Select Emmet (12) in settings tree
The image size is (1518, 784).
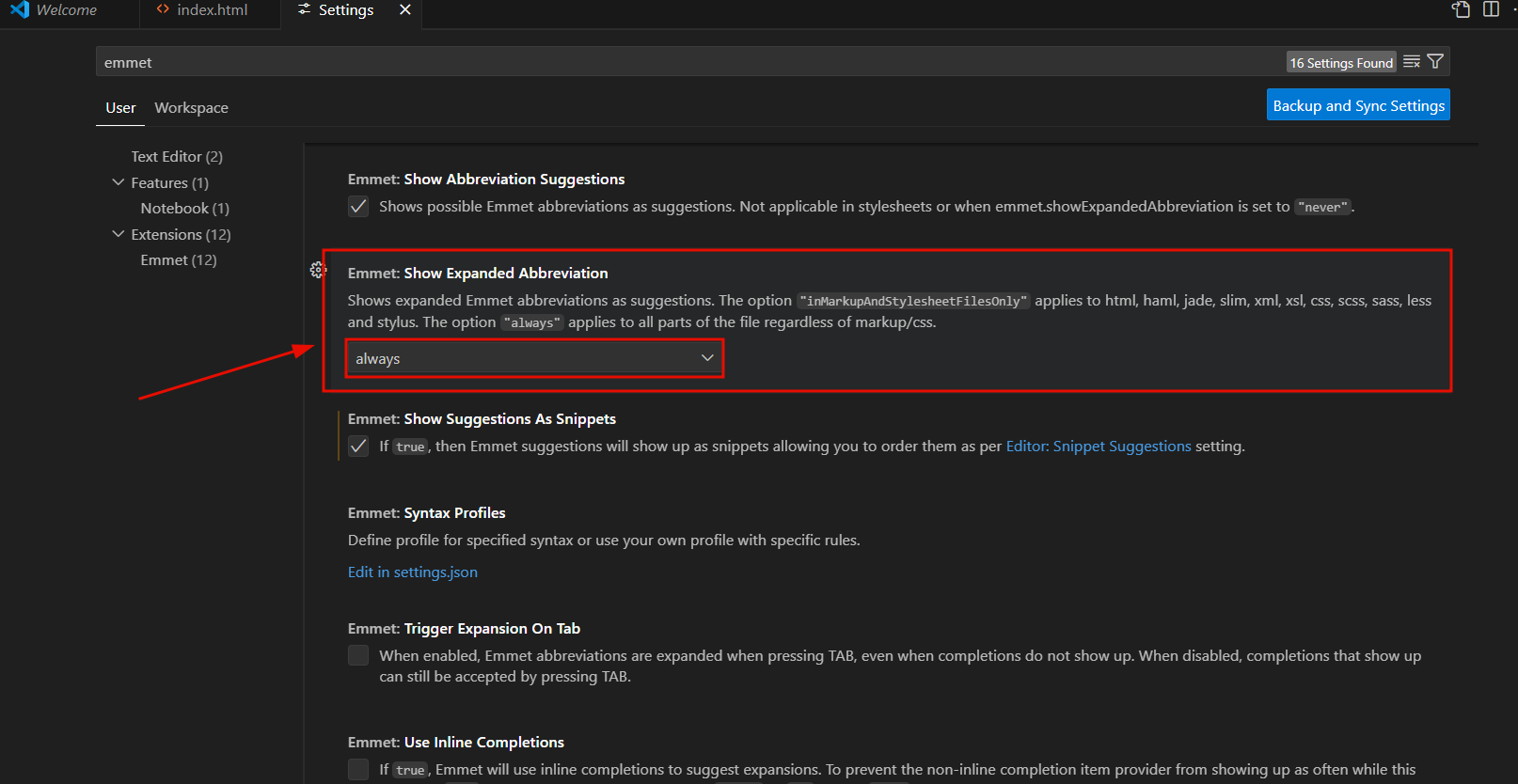click(179, 259)
